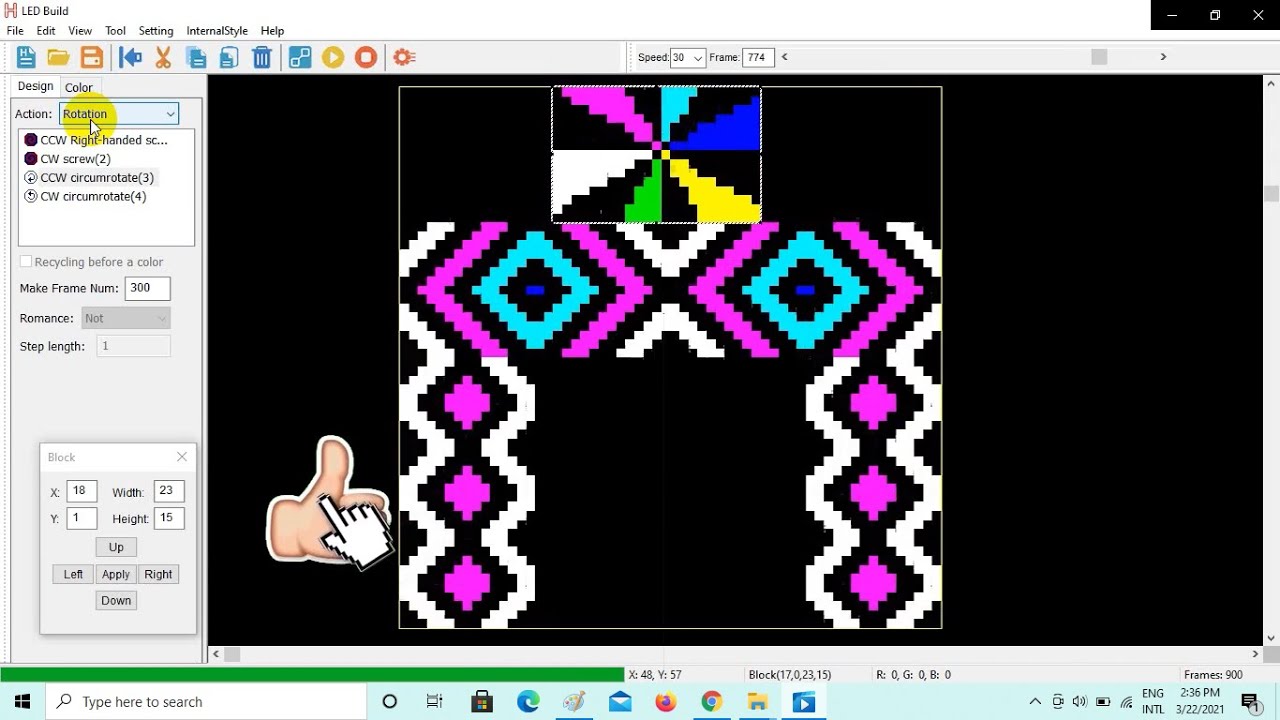Click the blue connected-squares layout icon
The image size is (1280, 720).
[300, 57]
